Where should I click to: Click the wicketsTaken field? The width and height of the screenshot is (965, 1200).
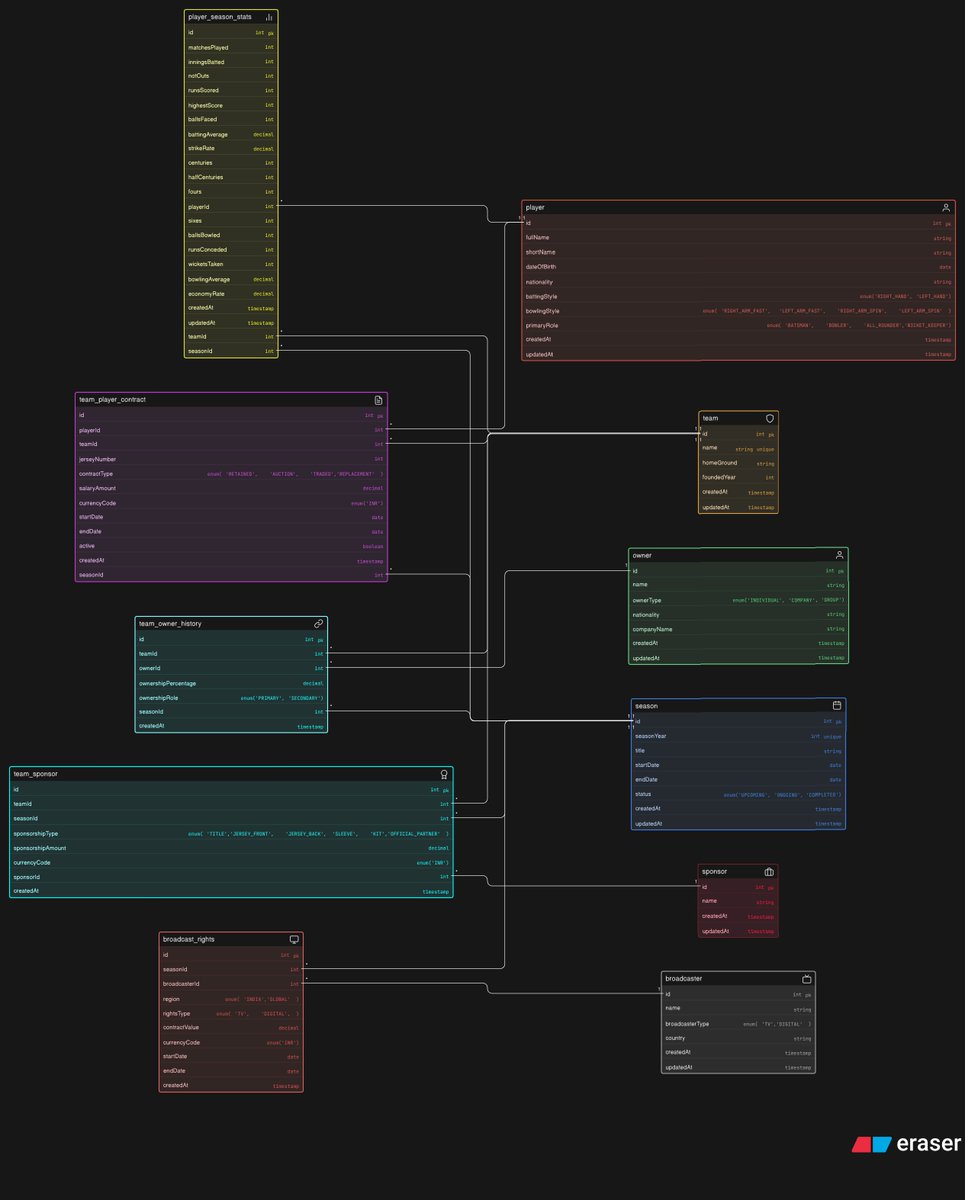231,264
